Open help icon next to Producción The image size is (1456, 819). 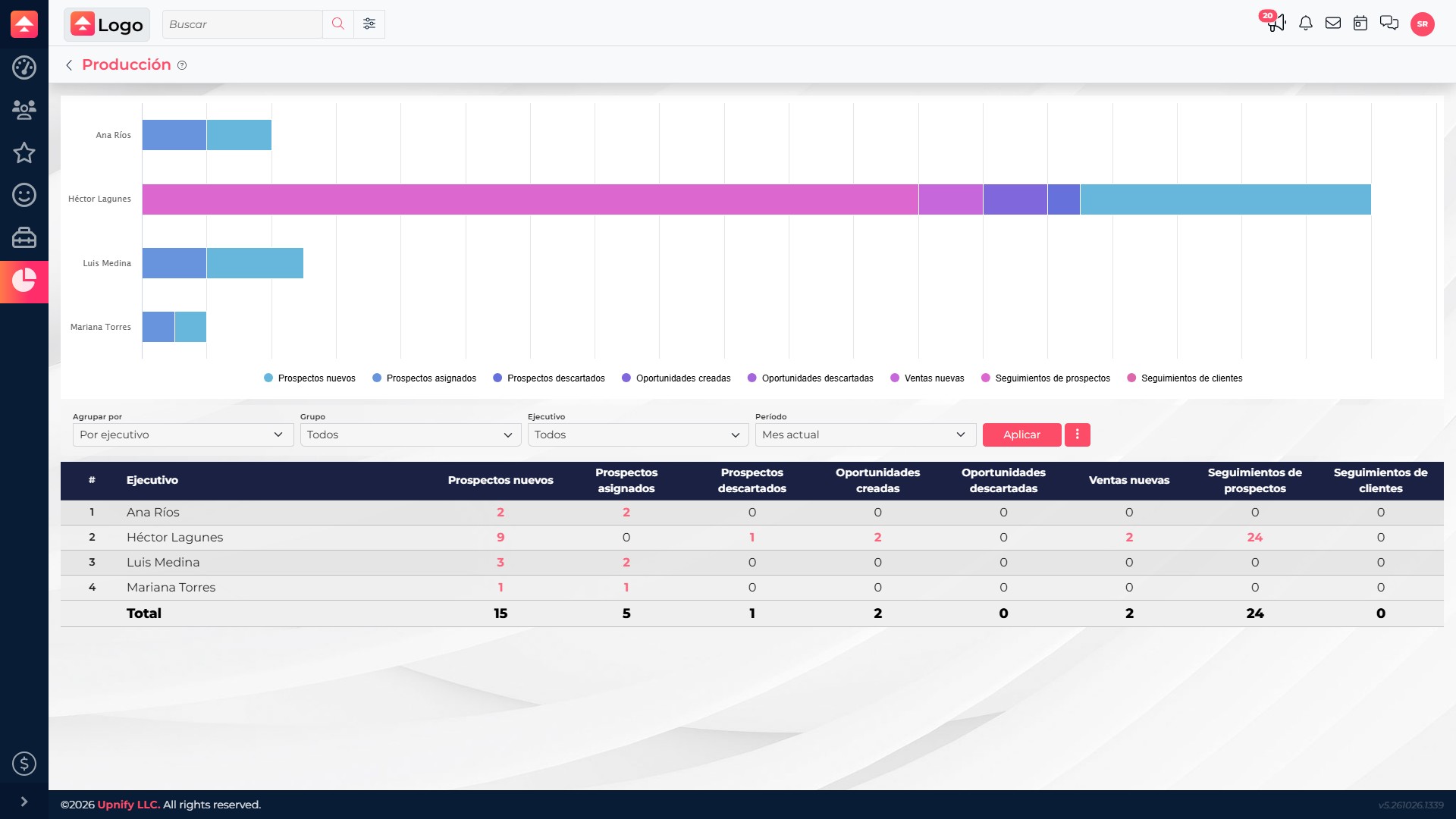[x=182, y=66]
